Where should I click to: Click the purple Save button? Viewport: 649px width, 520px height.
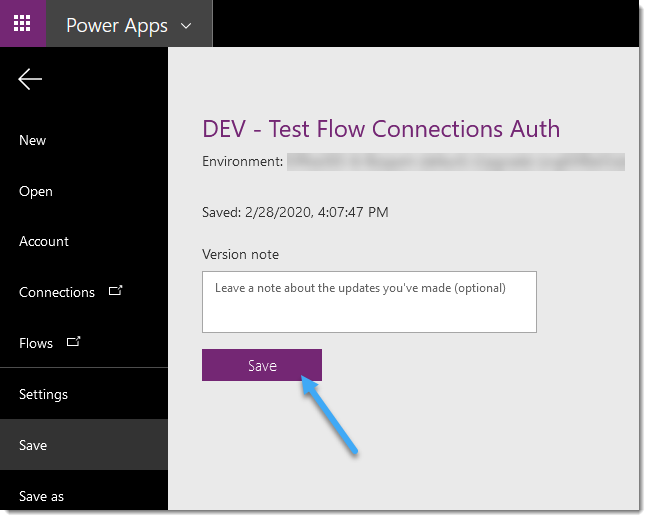coord(262,365)
